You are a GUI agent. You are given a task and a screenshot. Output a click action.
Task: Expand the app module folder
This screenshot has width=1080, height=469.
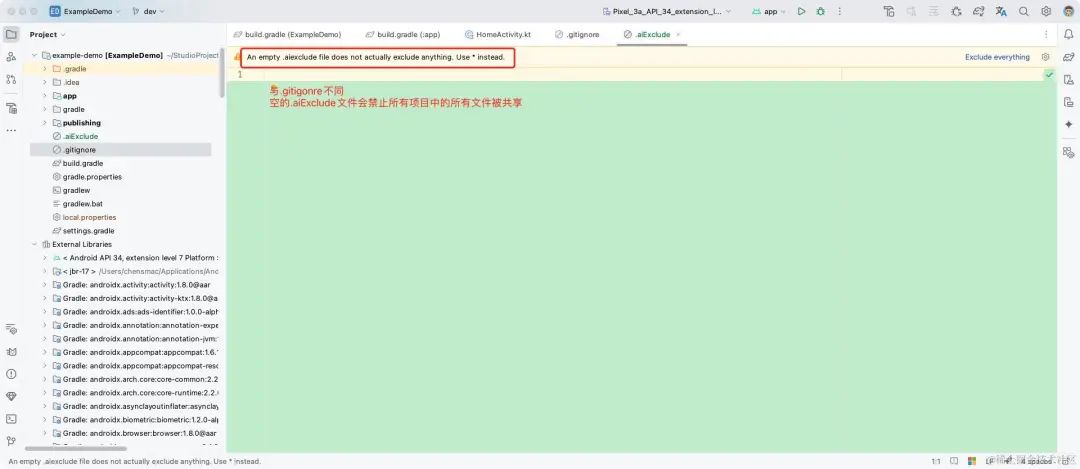[x=45, y=96]
